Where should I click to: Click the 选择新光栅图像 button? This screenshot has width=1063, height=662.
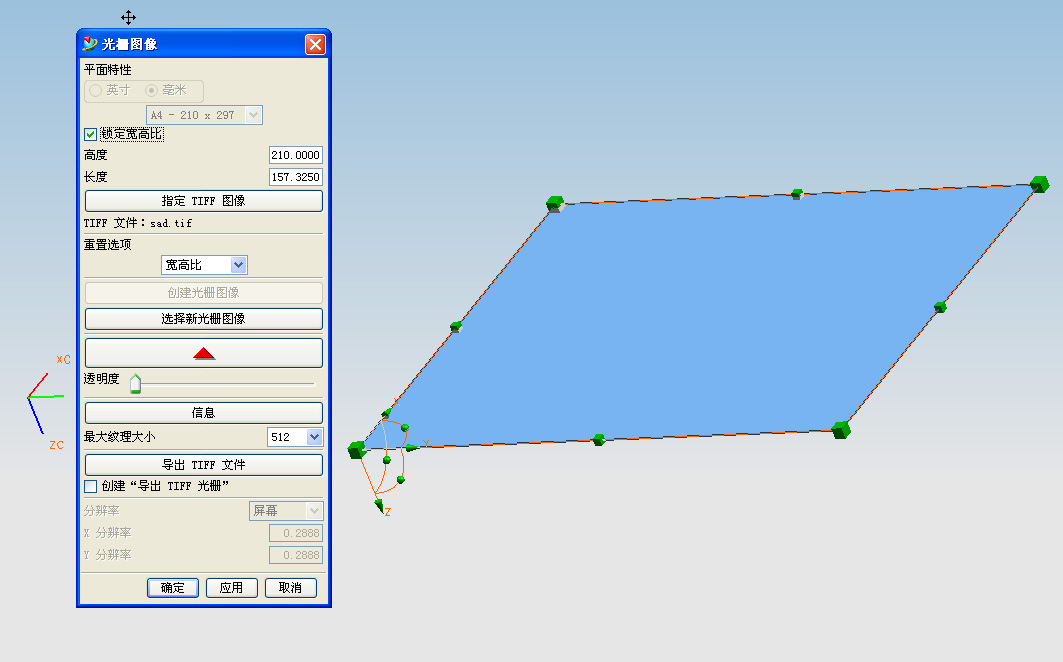[x=203, y=319]
